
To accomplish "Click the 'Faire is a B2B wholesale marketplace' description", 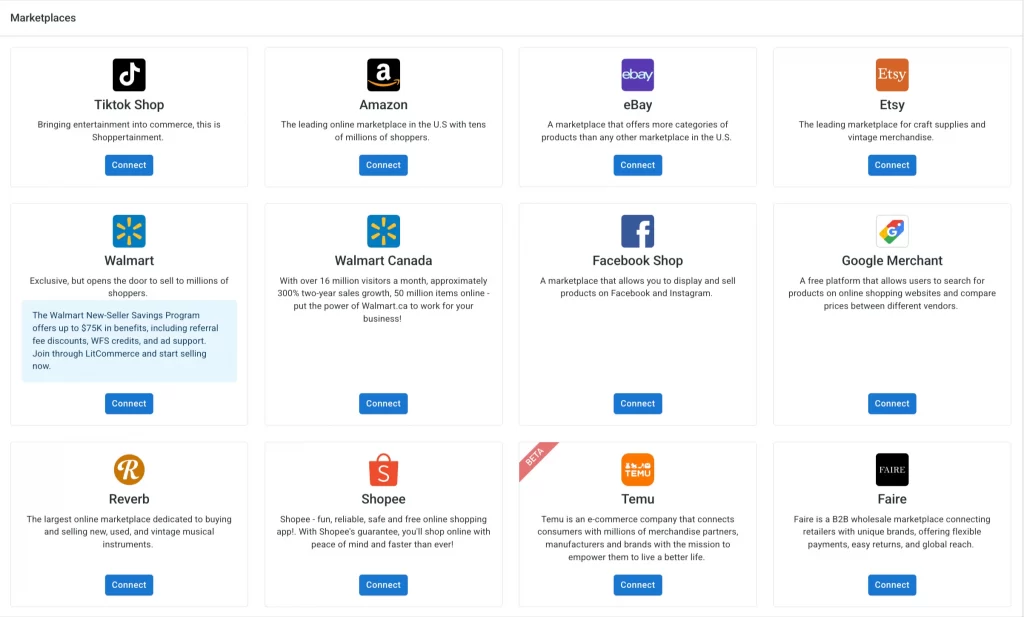I will click(892, 531).
